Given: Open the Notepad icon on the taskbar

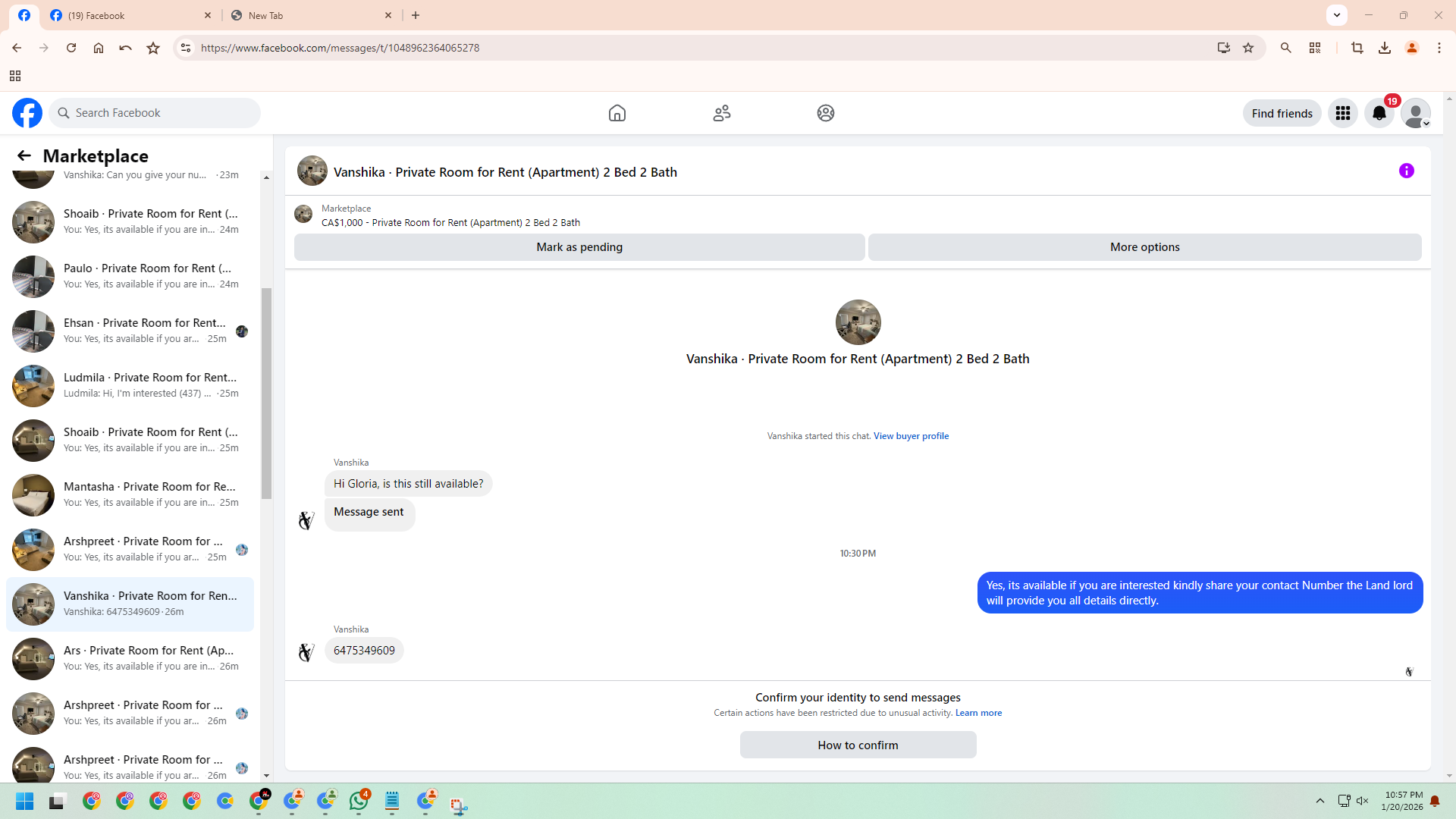Looking at the screenshot, I should [x=392, y=801].
